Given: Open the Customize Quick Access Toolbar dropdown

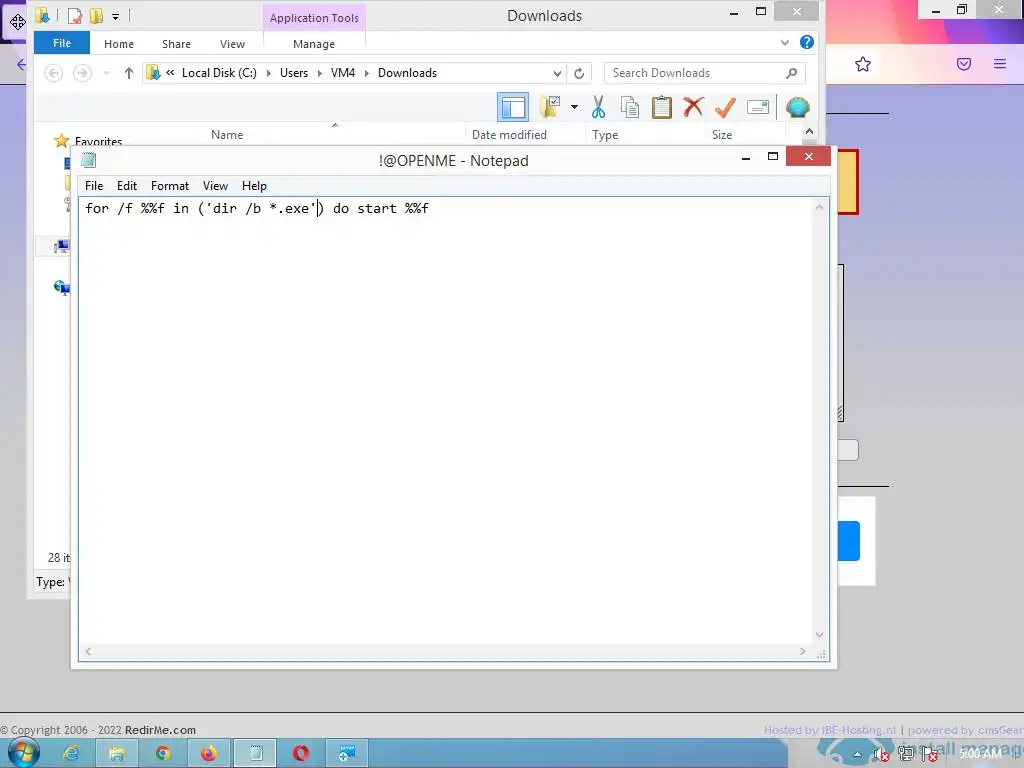Looking at the screenshot, I should (x=115, y=16).
